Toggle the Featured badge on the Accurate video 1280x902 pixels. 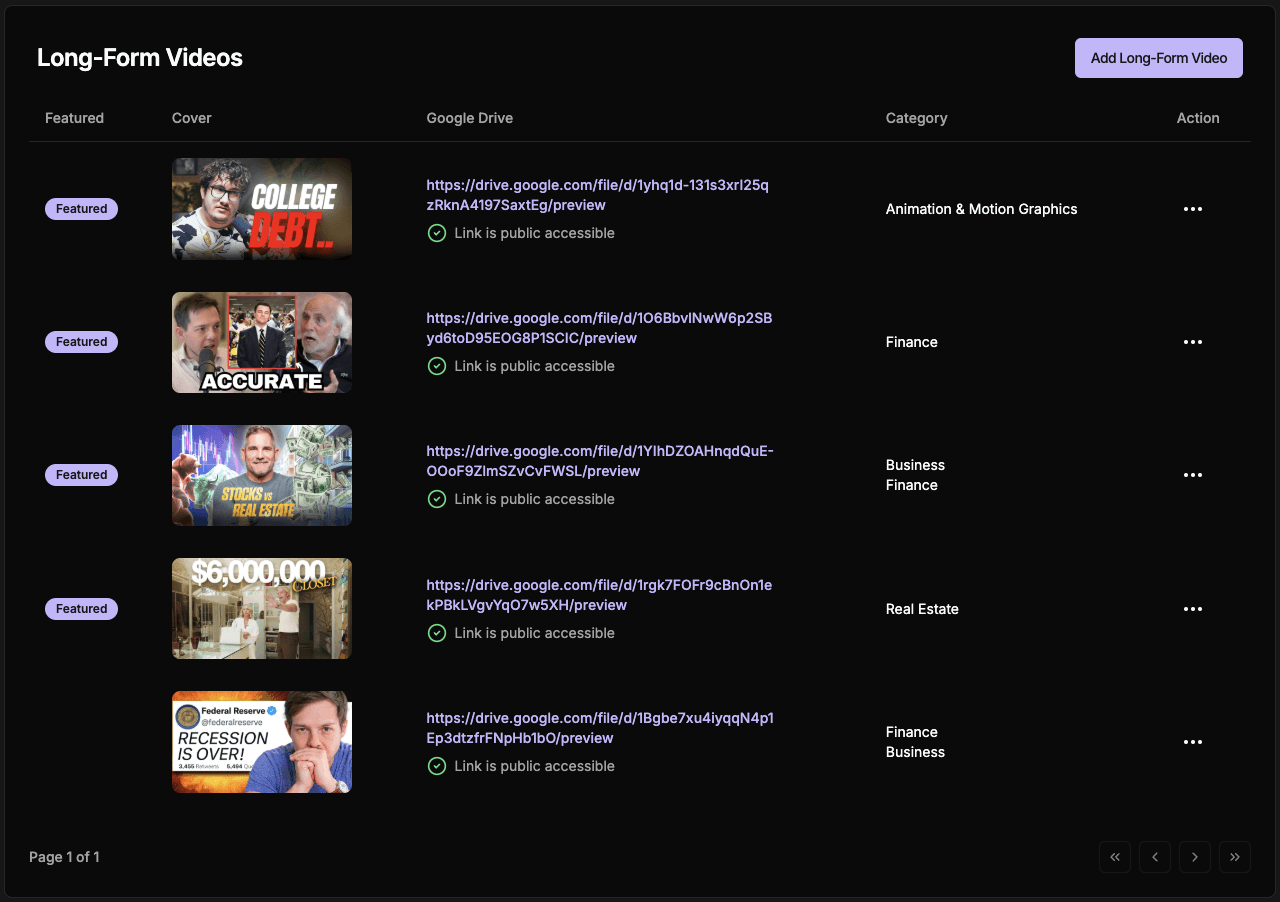point(81,341)
